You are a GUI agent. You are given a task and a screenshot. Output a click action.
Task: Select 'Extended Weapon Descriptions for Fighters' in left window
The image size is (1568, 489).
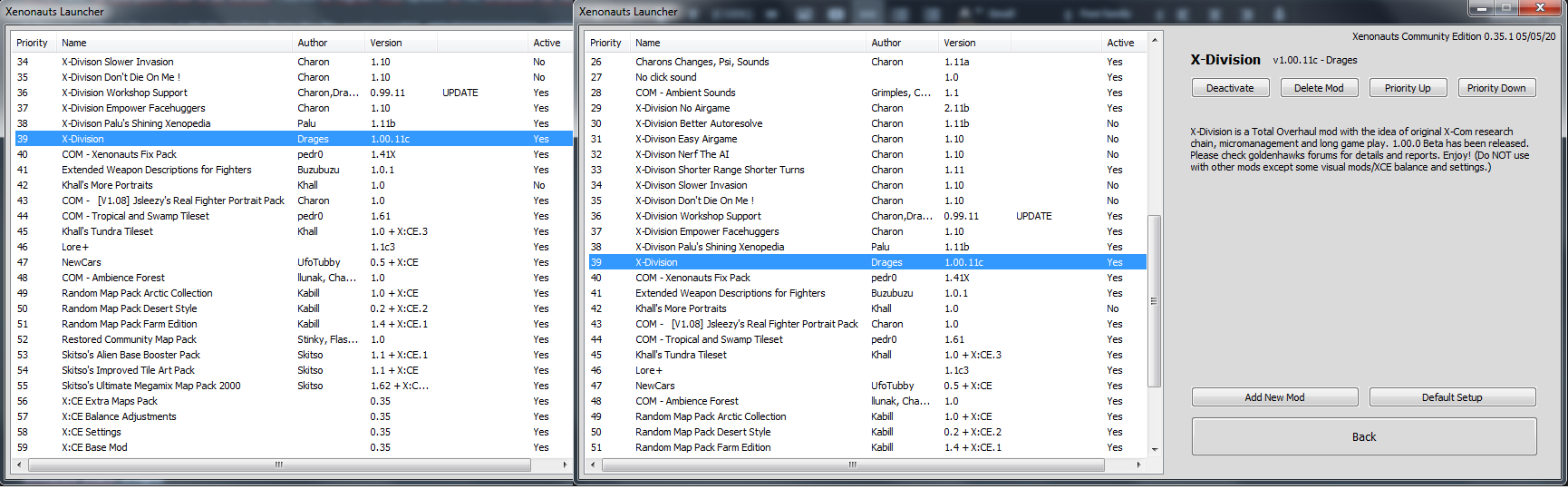[293, 170]
